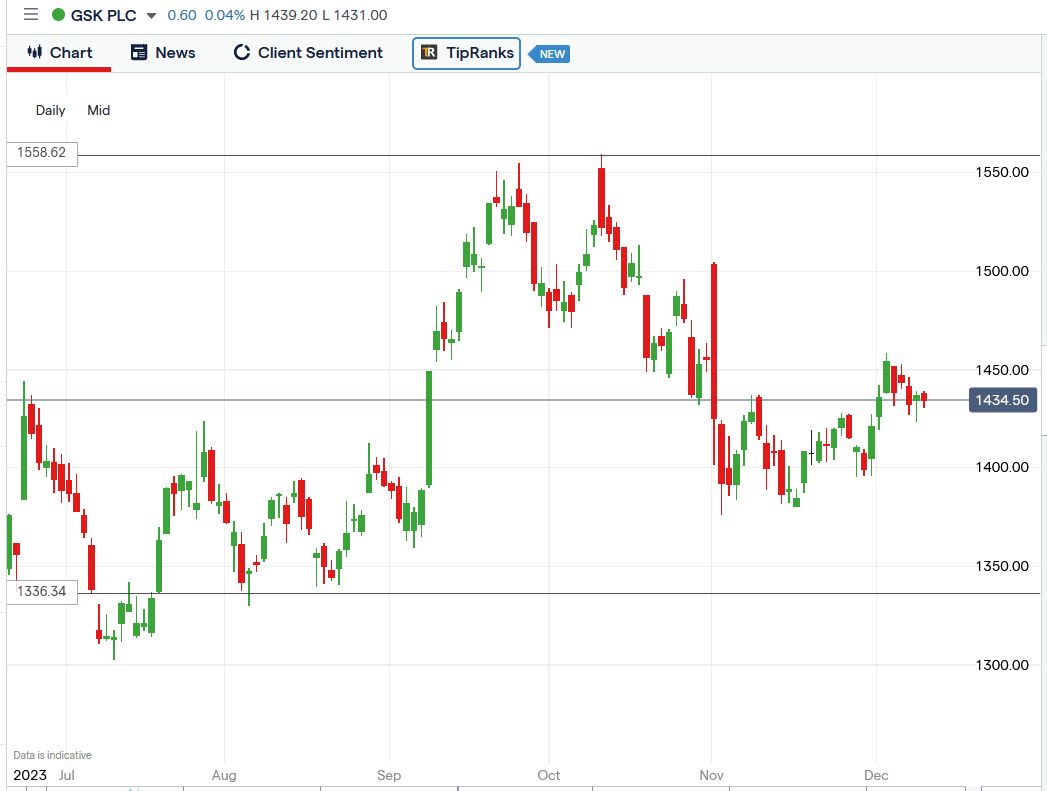Change the Daily timeframe setting
The width and height of the screenshot is (1047, 791).
(x=50, y=110)
